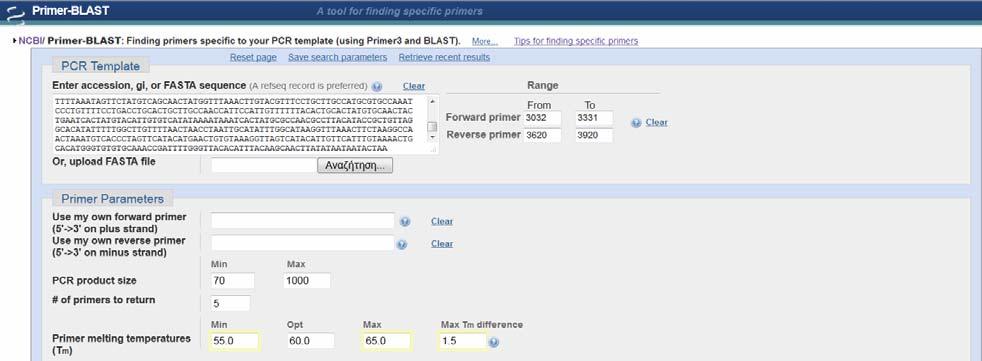The height and width of the screenshot is (361, 982).
Task: Open the NCBI link
Action: pyautogui.click(x=30, y=41)
